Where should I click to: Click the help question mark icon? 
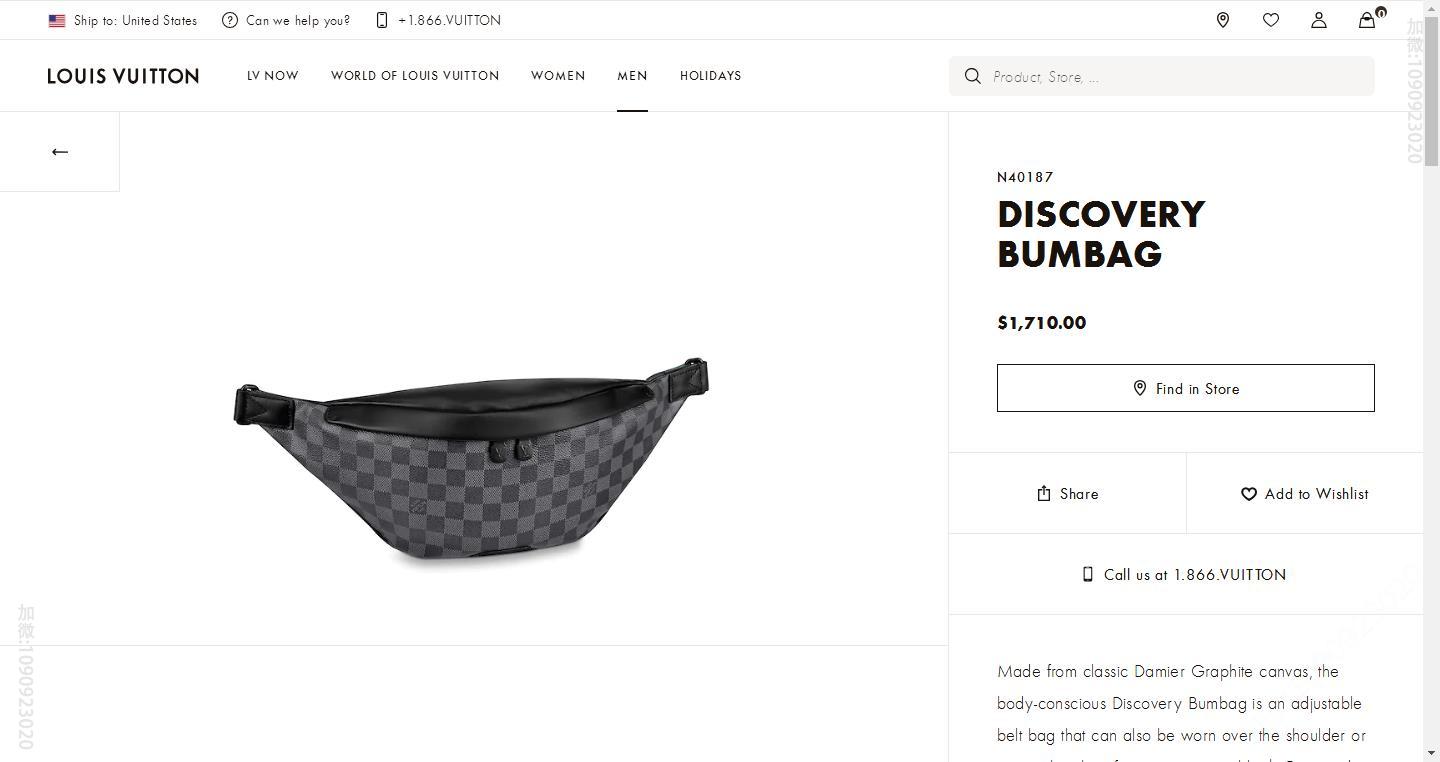(x=230, y=20)
